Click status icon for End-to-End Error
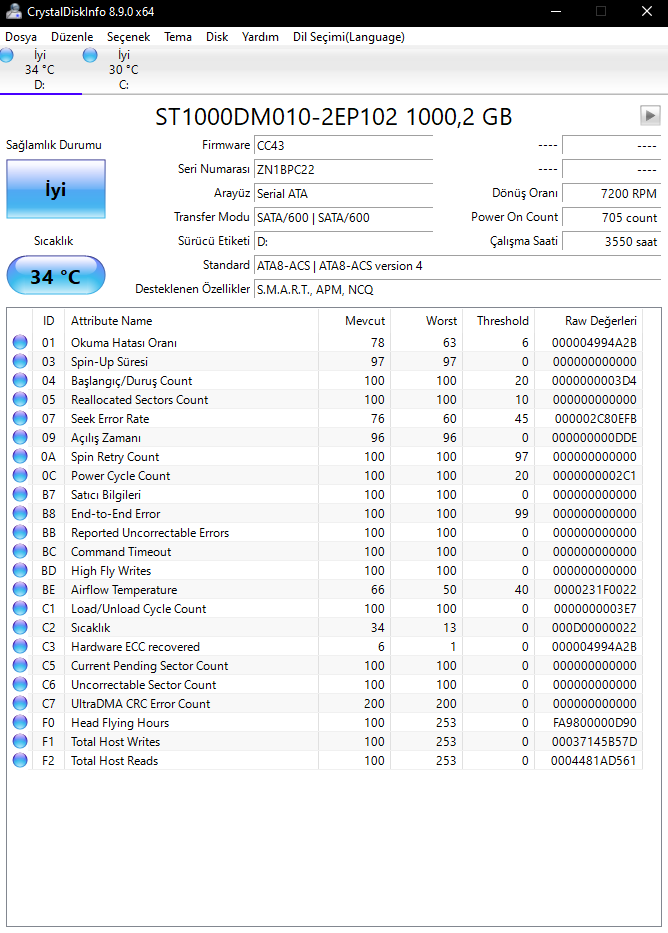The height and width of the screenshot is (933, 668). pyautogui.click(x=20, y=514)
